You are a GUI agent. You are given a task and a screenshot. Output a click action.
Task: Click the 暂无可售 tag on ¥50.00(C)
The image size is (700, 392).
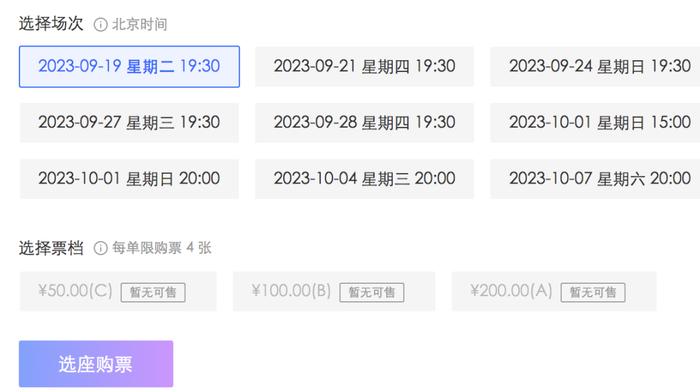(153, 292)
